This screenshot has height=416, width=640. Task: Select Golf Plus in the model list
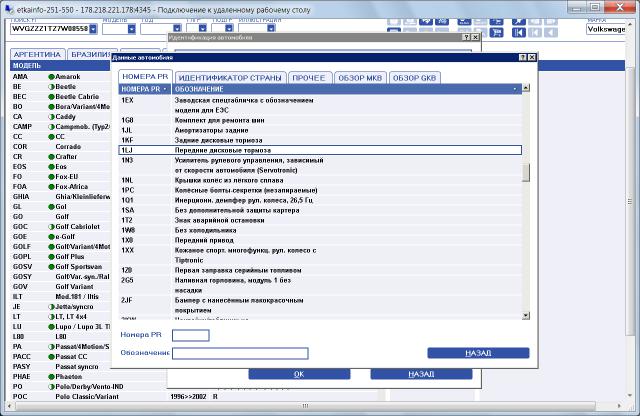click(60, 256)
